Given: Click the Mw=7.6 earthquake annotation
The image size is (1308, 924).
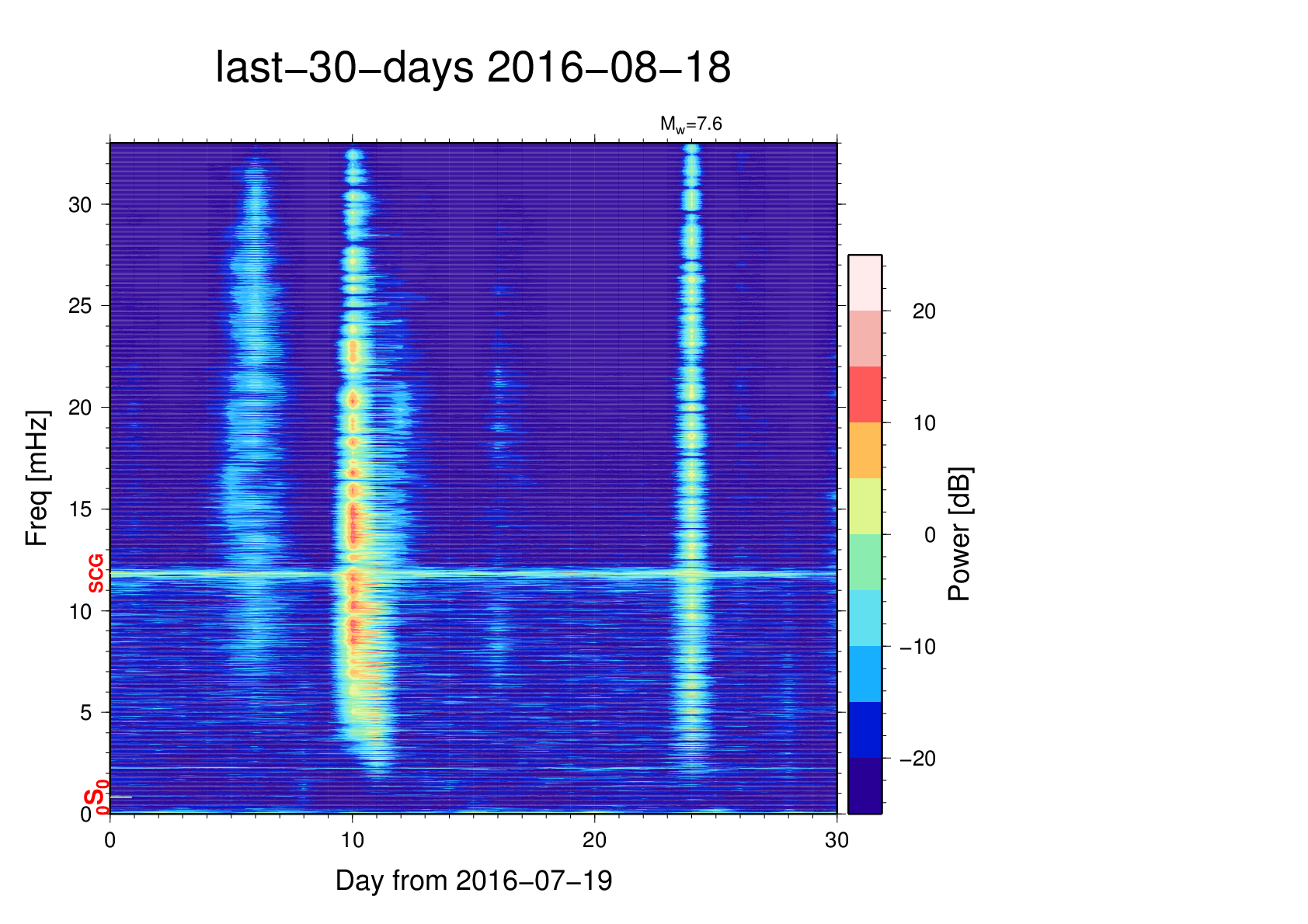Looking at the screenshot, I should 691,124.
